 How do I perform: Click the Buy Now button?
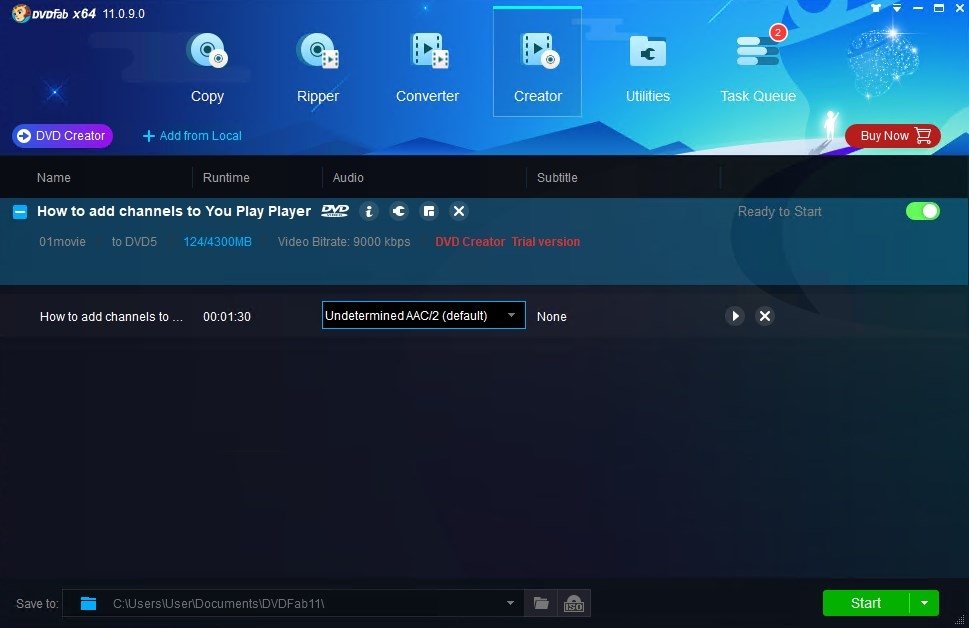(893, 136)
